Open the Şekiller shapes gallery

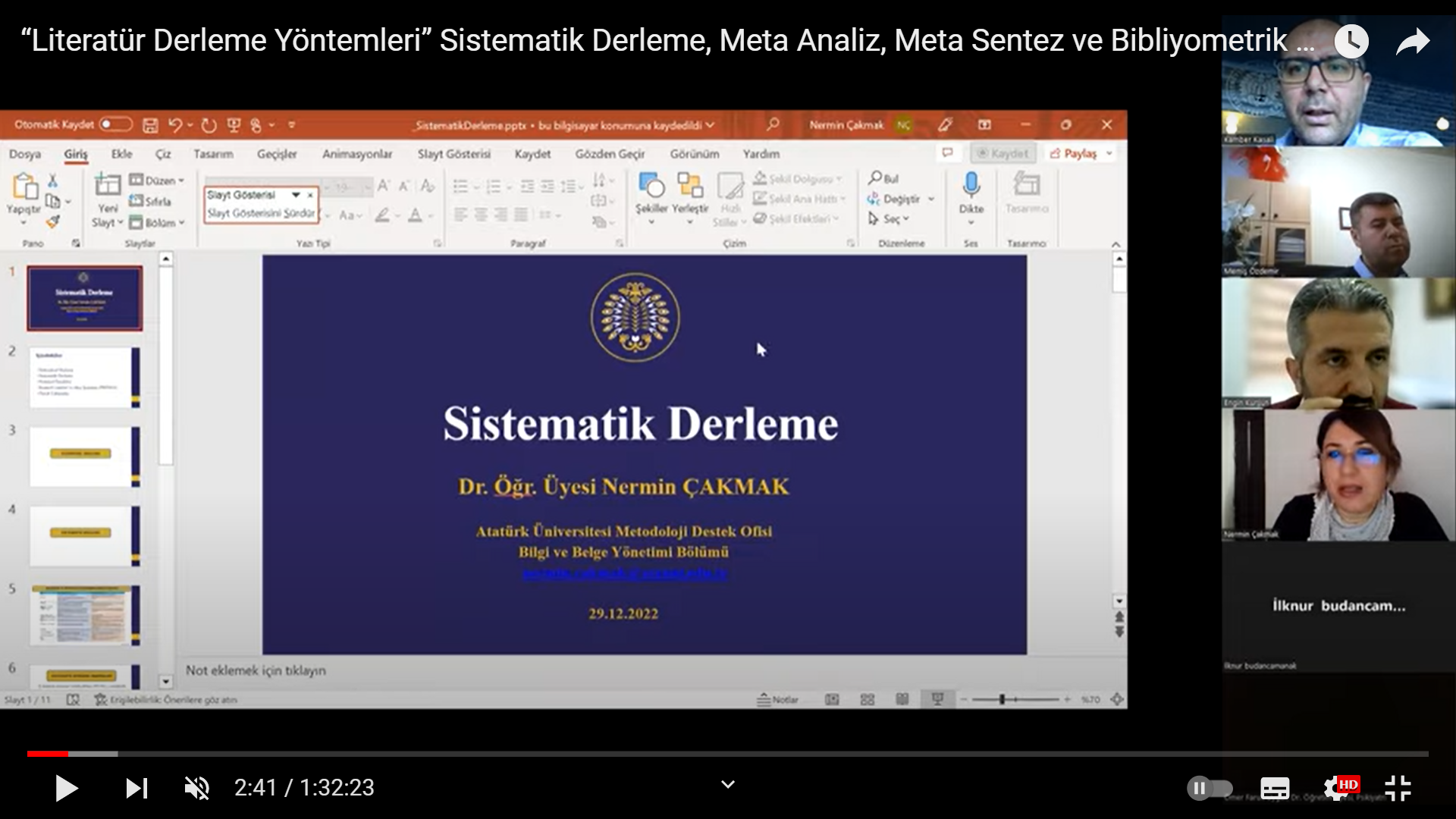point(651,194)
